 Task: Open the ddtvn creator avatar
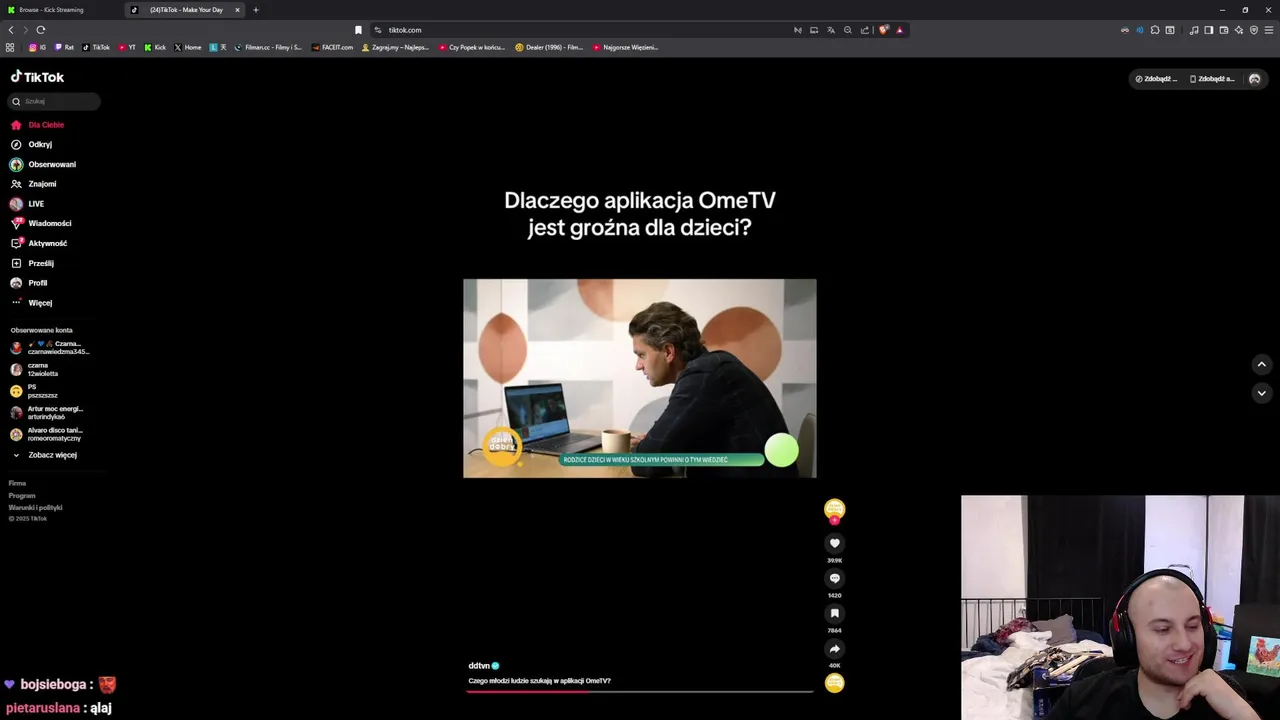tap(835, 509)
